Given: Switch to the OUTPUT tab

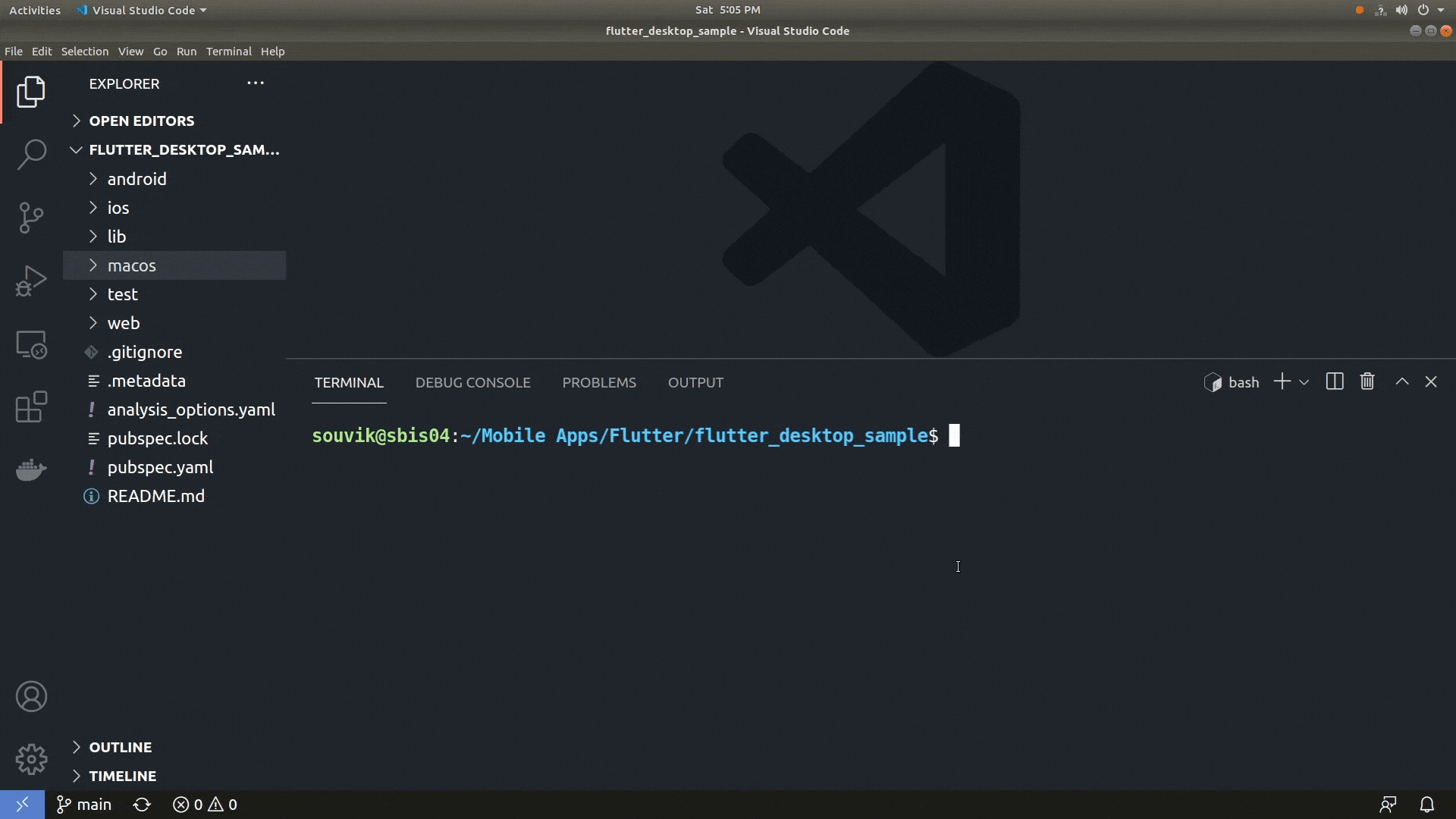Looking at the screenshot, I should click(x=695, y=382).
